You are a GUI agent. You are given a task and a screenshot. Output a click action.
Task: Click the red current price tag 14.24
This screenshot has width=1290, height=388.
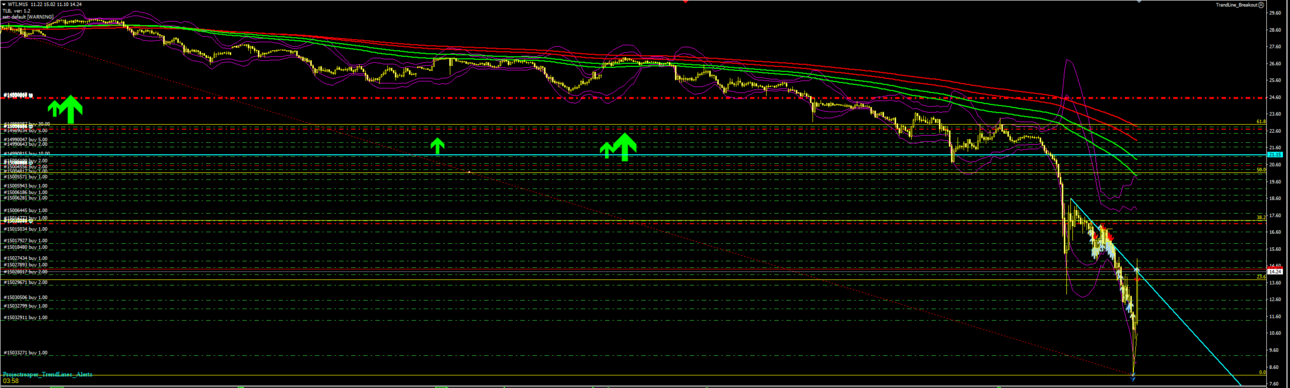[1275, 271]
